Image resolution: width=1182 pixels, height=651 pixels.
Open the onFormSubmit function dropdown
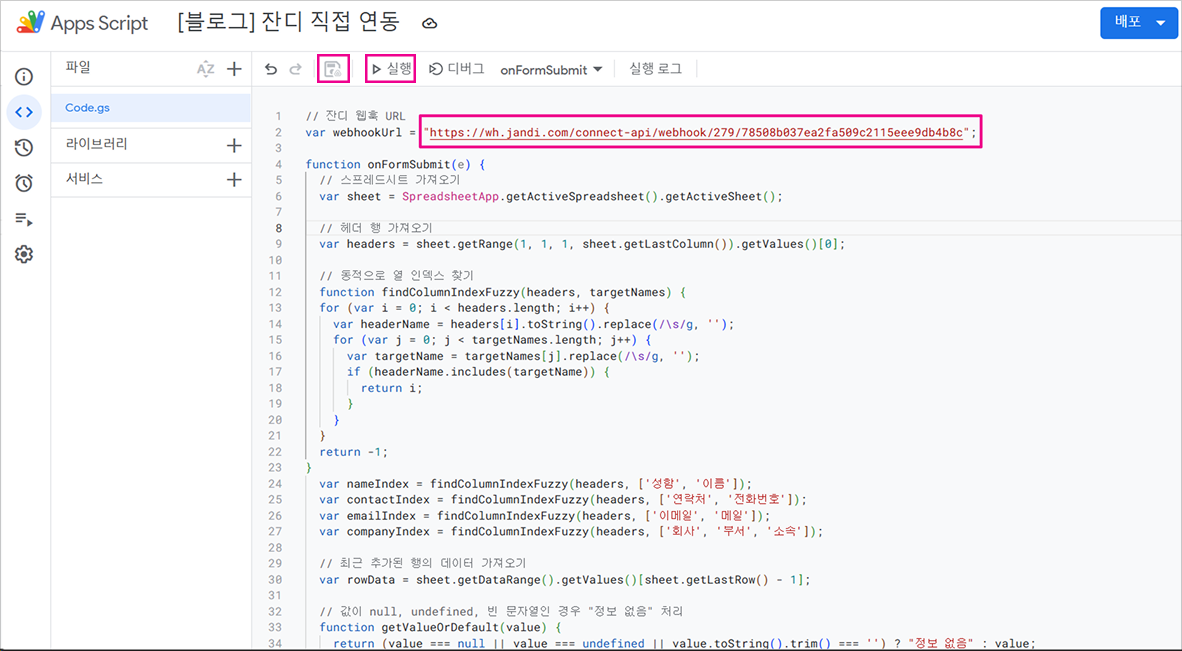coord(551,70)
